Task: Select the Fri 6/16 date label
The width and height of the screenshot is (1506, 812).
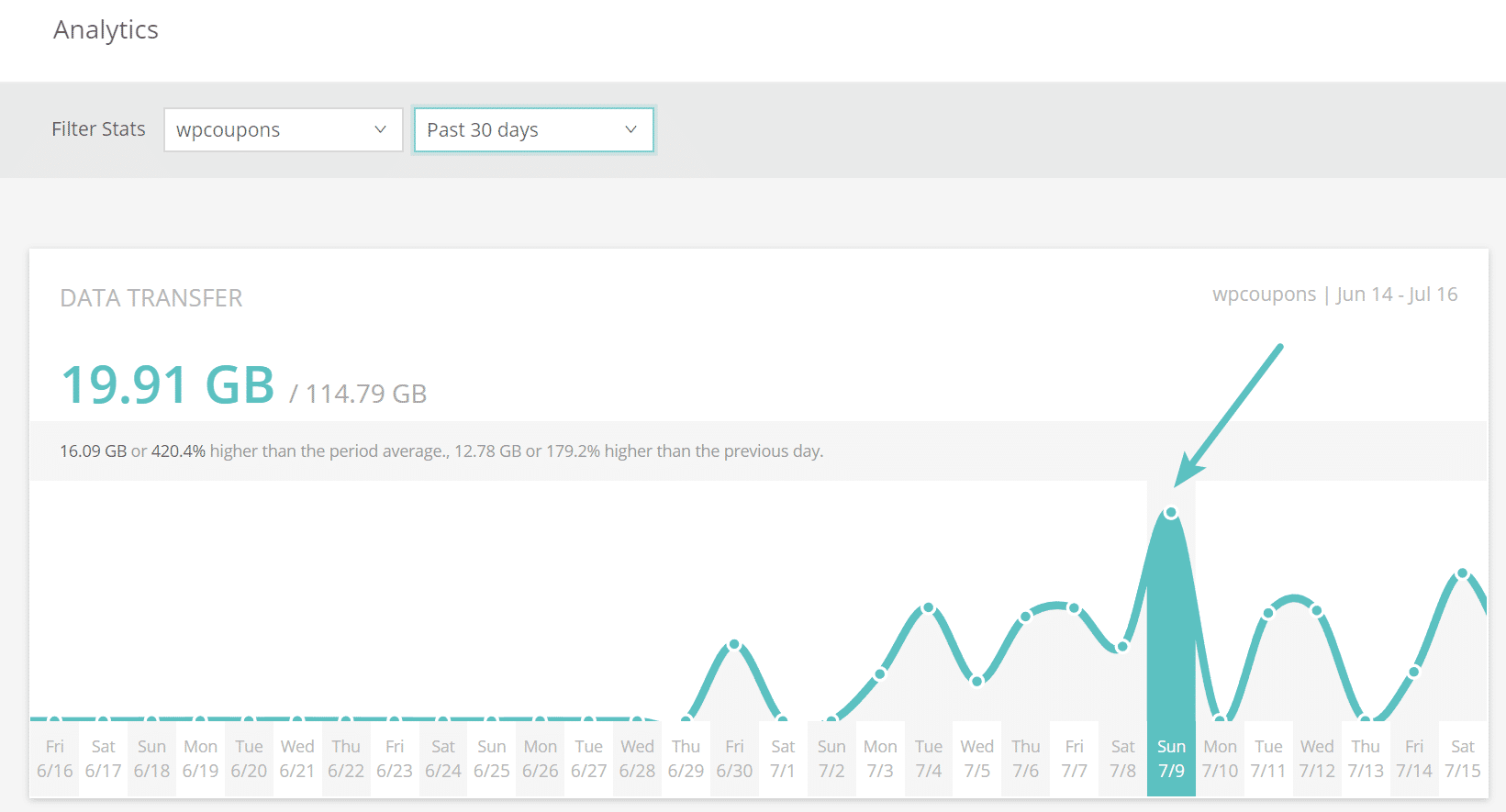Action: click(55, 758)
